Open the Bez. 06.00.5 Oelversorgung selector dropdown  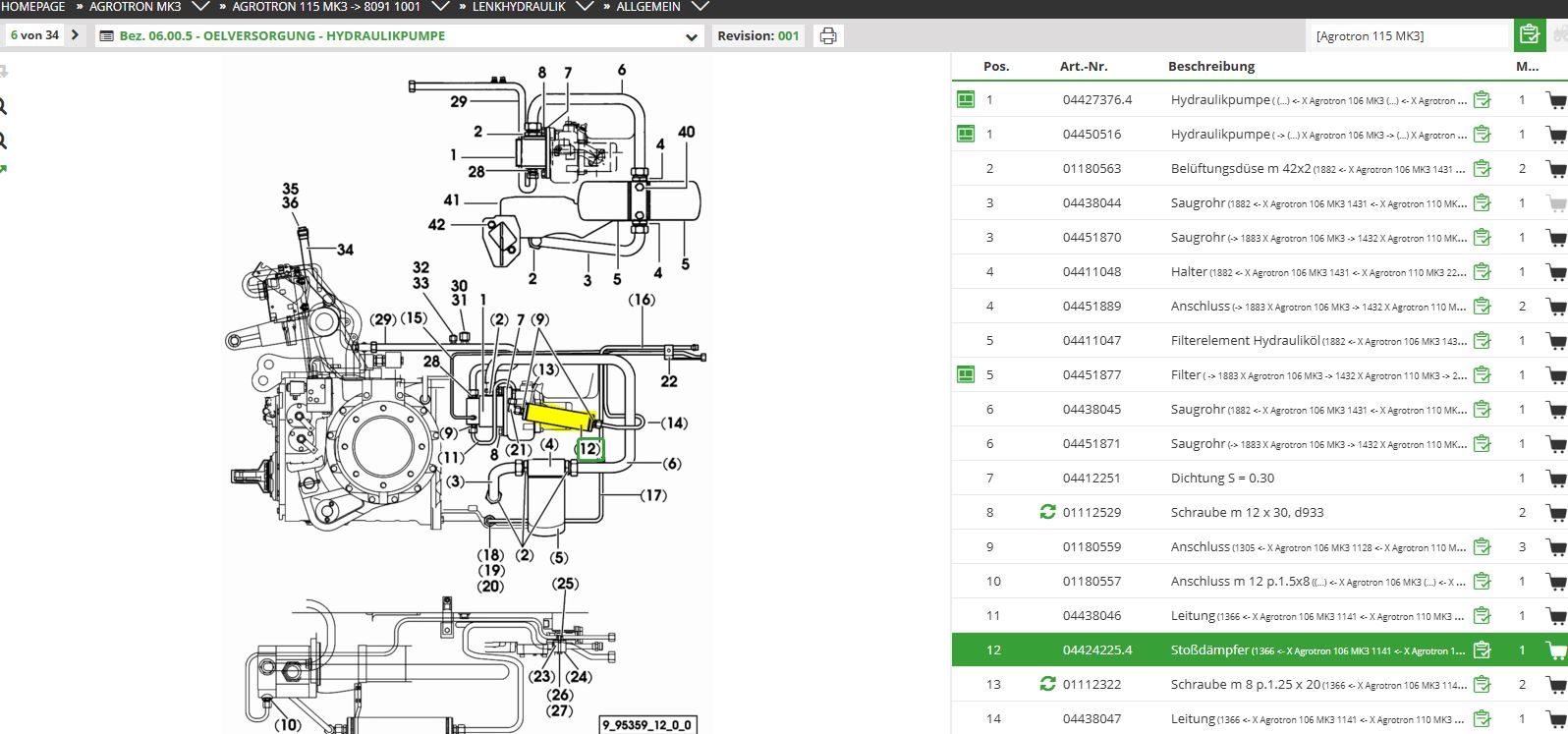click(693, 36)
